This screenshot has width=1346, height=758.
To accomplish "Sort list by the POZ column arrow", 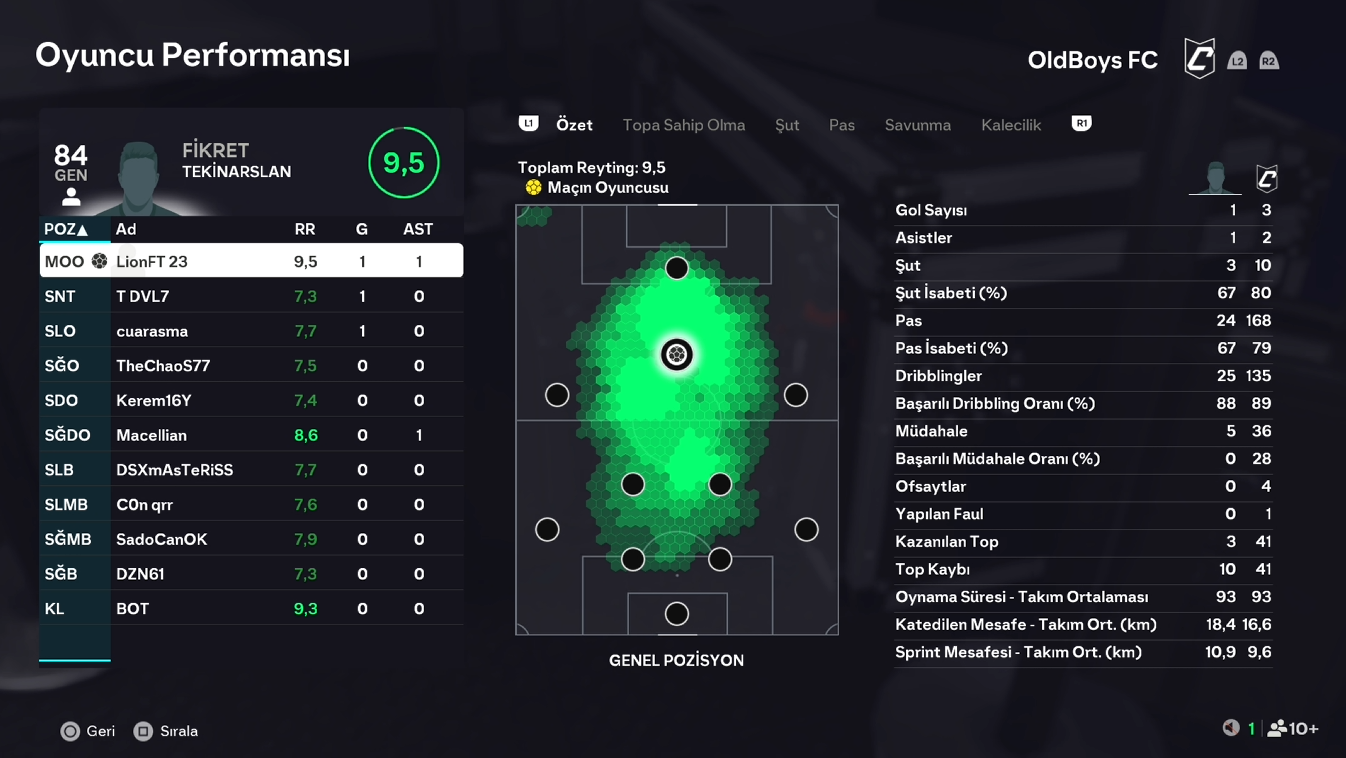I will point(83,230).
